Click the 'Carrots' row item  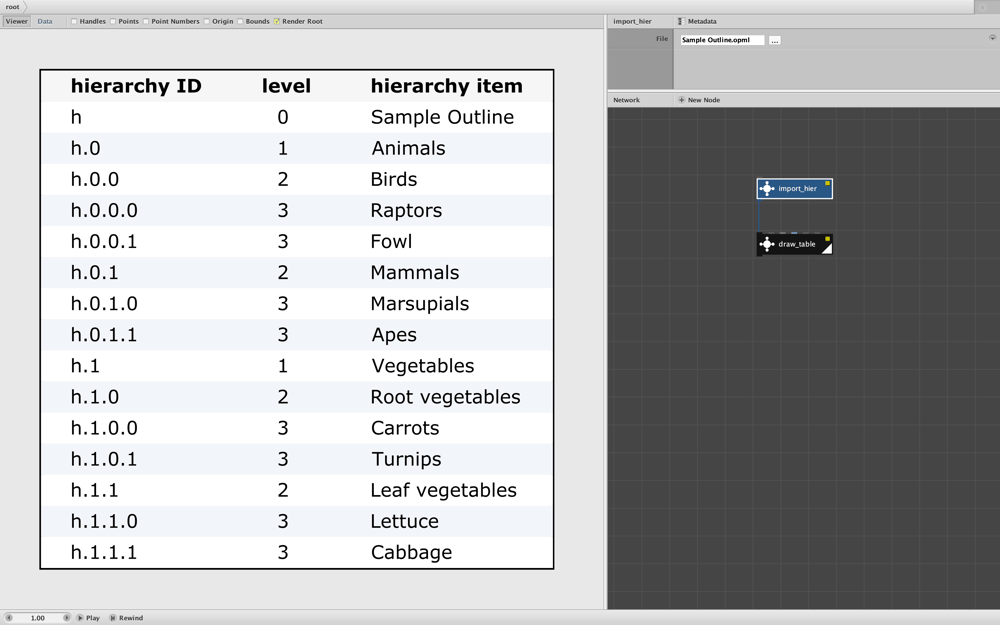(x=405, y=429)
